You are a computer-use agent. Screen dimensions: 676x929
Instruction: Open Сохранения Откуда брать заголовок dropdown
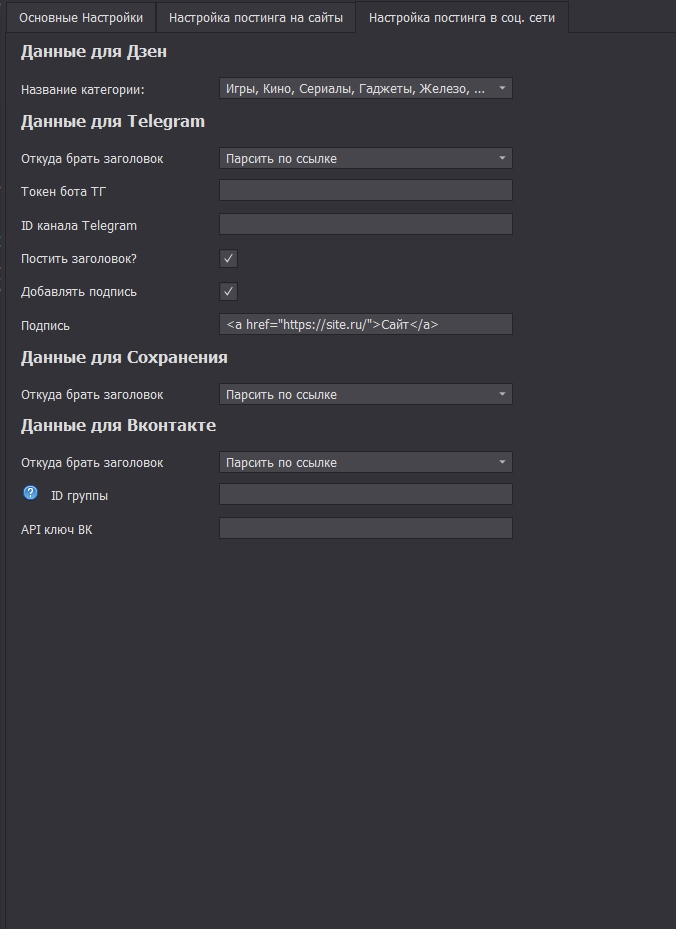365,394
